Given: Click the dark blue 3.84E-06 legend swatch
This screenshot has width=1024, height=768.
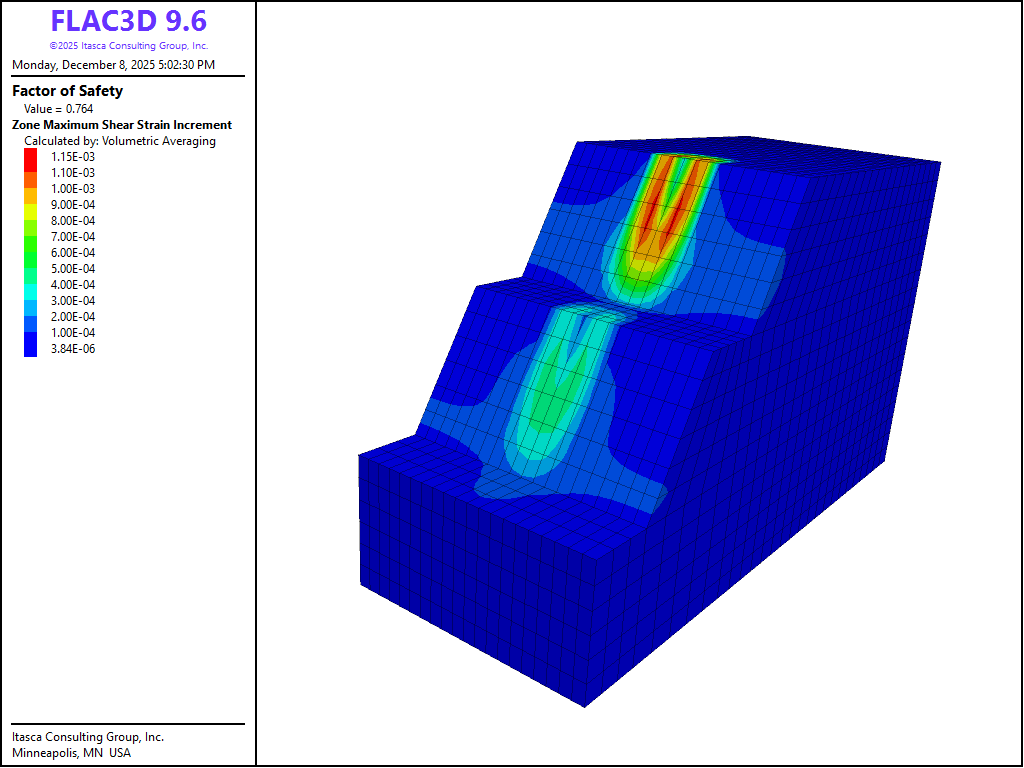Looking at the screenshot, I should [30, 349].
